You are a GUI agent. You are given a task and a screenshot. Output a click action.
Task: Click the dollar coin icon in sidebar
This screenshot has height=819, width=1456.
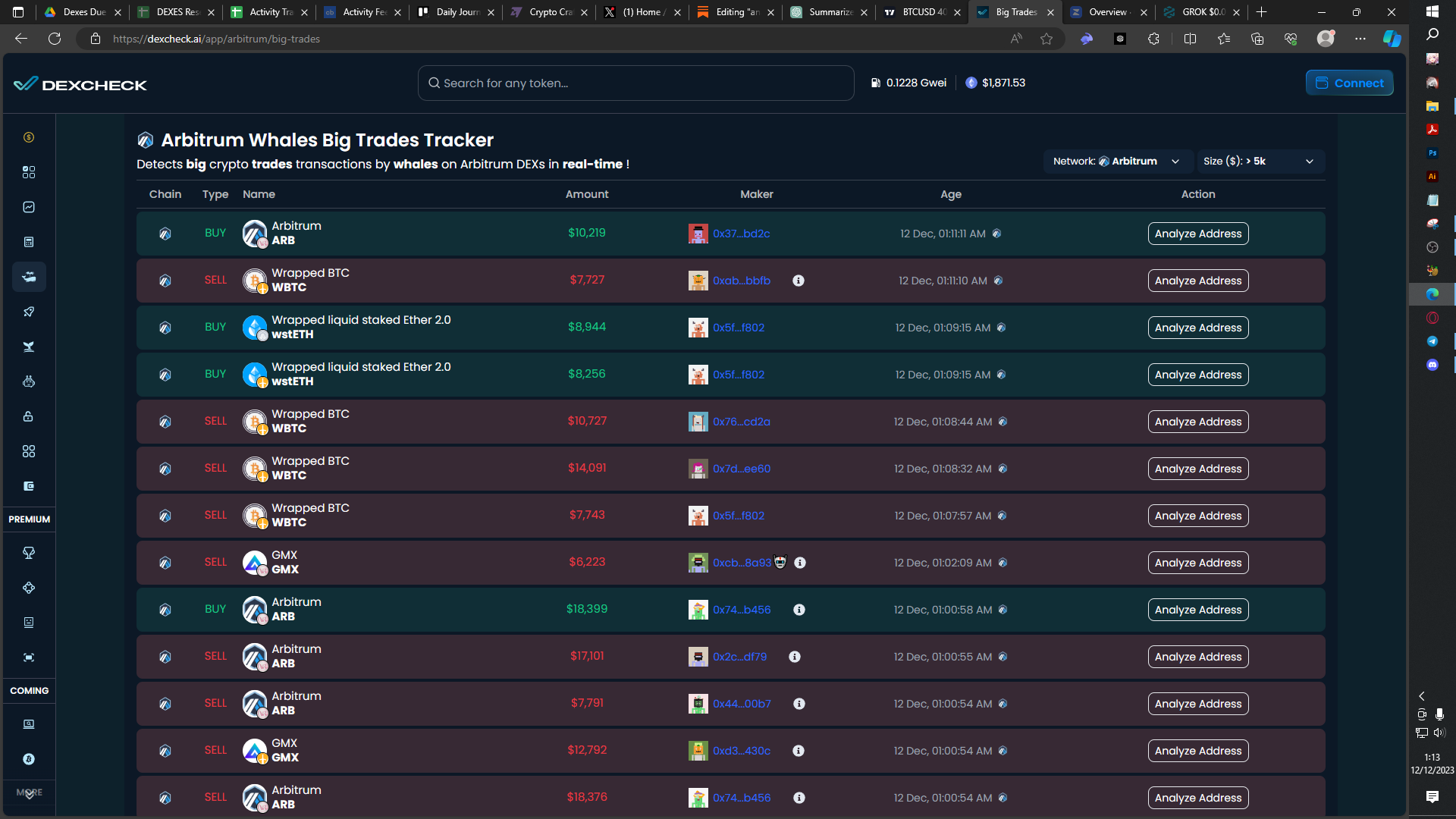click(x=29, y=136)
